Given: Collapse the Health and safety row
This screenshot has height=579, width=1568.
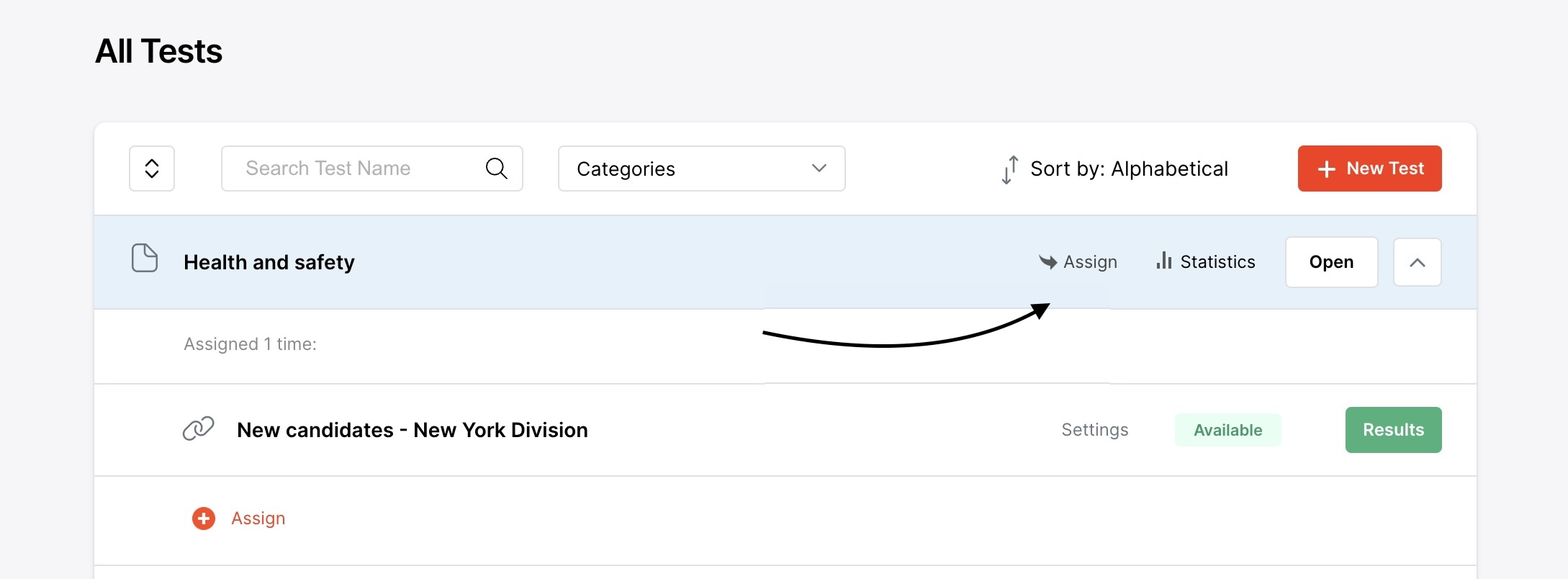Looking at the screenshot, I should click(1417, 262).
